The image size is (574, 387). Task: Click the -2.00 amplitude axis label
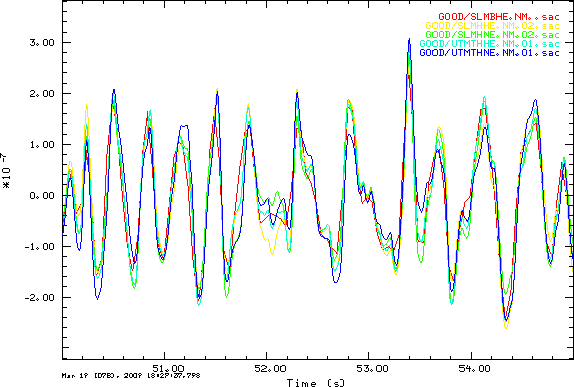coord(40,297)
